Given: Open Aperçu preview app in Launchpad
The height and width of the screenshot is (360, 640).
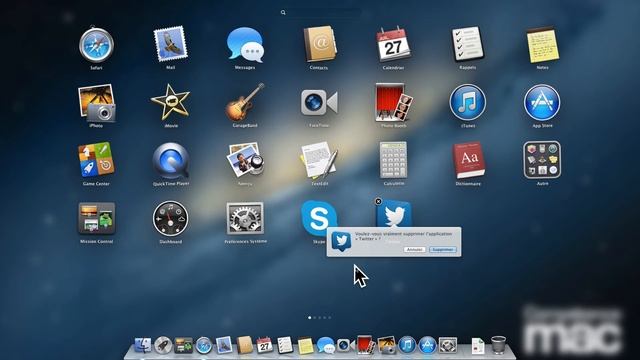Looking at the screenshot, I should pos(245,160).
